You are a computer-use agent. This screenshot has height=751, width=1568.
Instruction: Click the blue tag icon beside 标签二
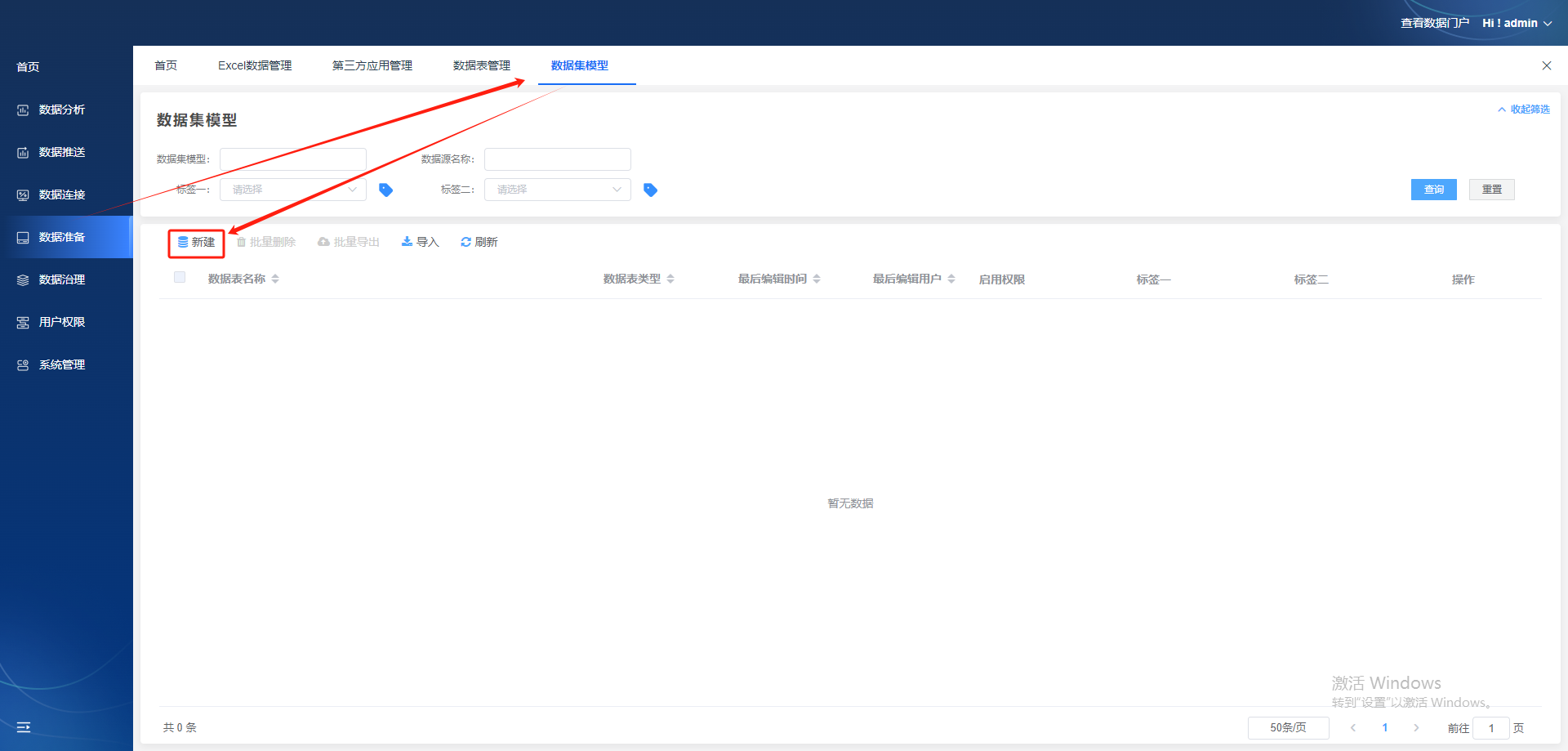click(x=650, y=190)
